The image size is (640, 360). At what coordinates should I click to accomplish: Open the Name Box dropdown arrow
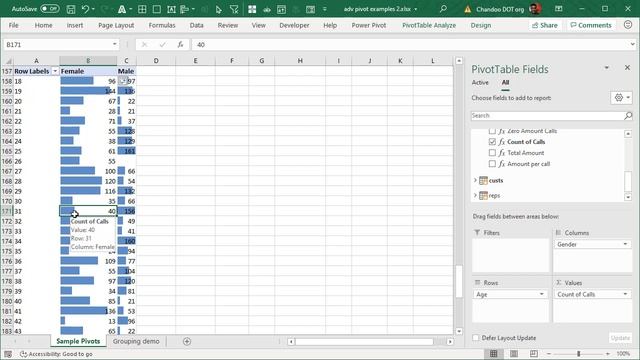(x=114, y=44)
